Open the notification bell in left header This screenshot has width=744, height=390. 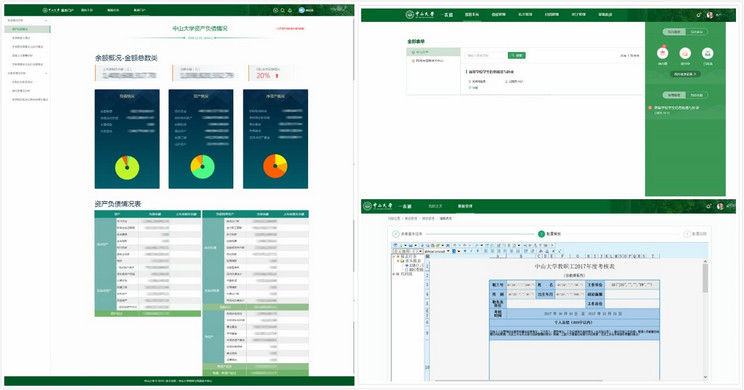pos(290,10)
